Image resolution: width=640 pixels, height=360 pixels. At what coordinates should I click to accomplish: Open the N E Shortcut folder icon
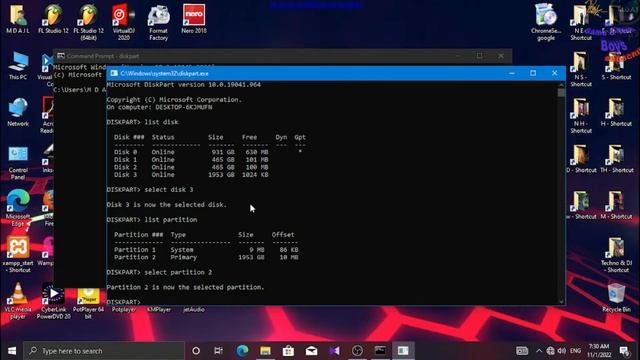581,23
